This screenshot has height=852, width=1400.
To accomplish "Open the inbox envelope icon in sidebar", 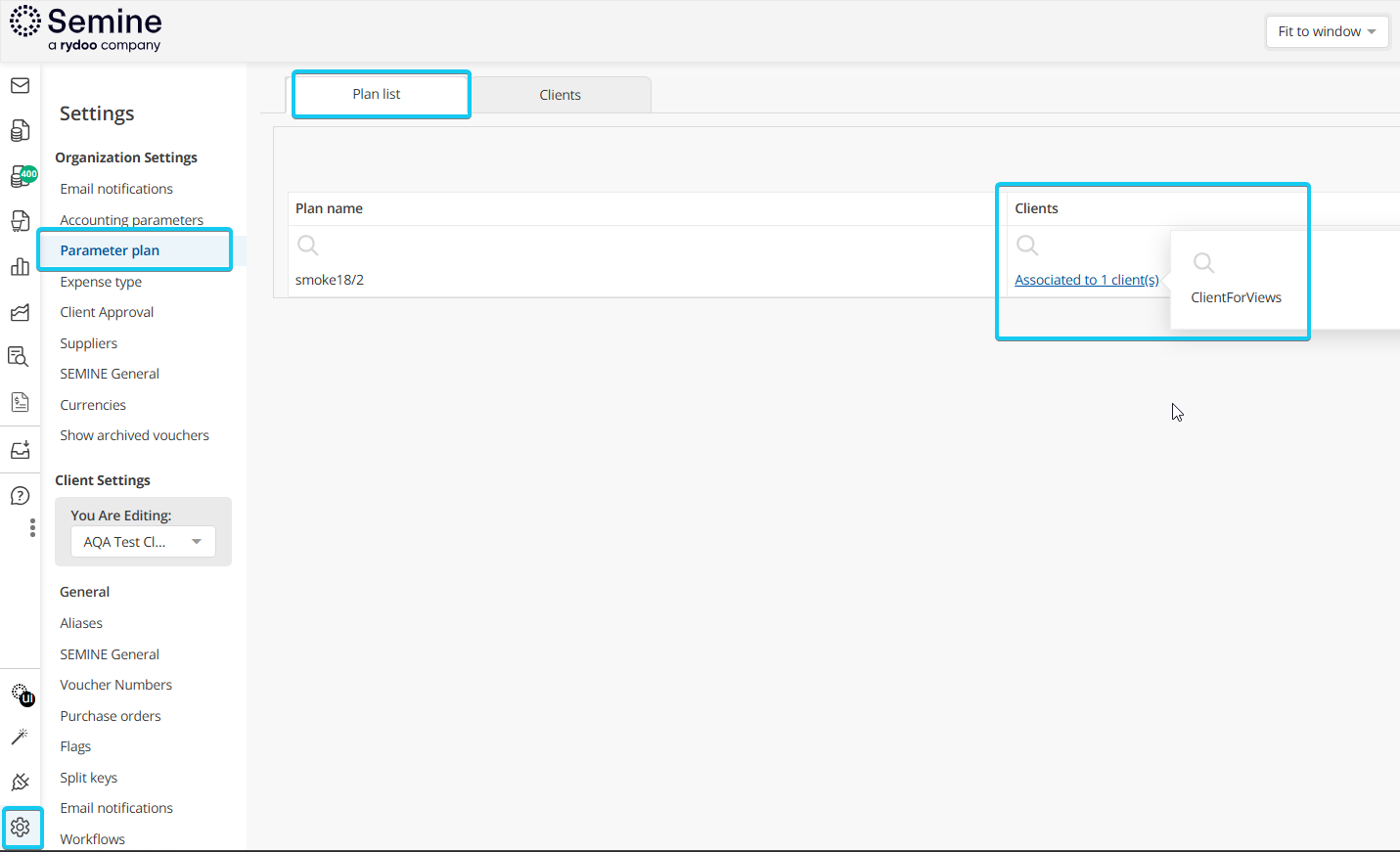I will pos(20,86).
